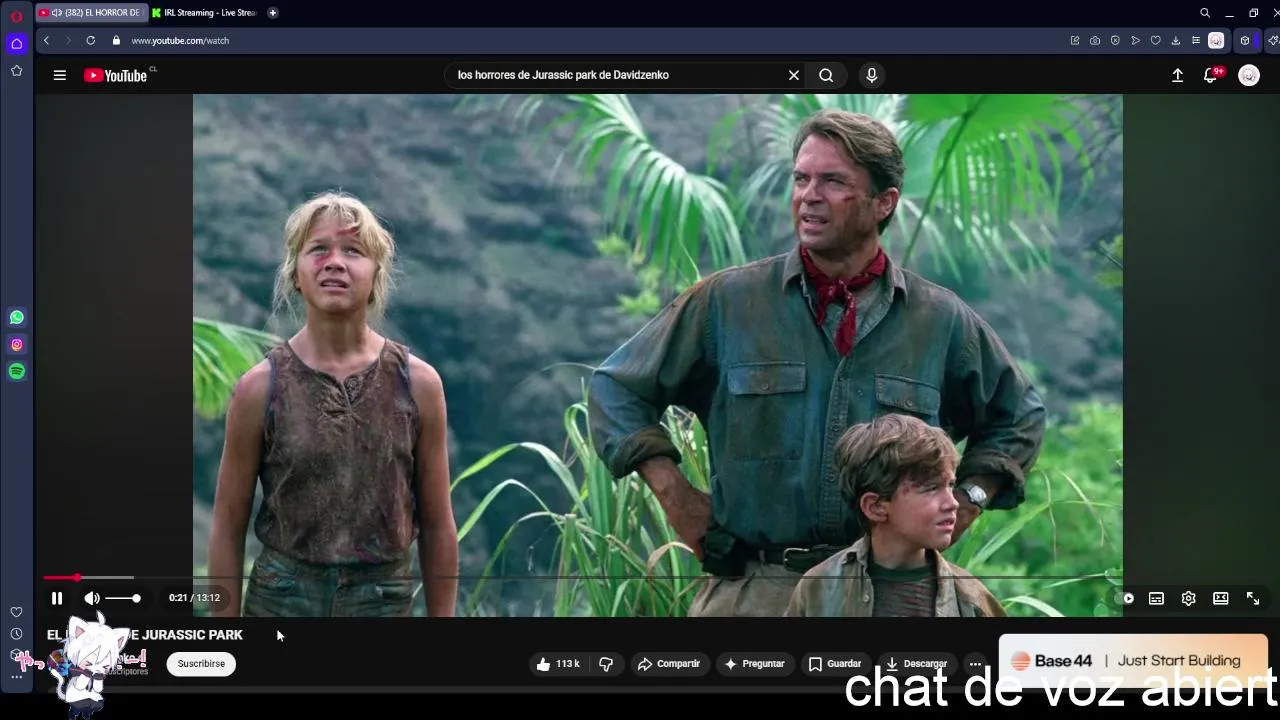1280x720 pixels.
Task: Open the sidebar three-dot setup menu
Action: [x=16, y=677]
